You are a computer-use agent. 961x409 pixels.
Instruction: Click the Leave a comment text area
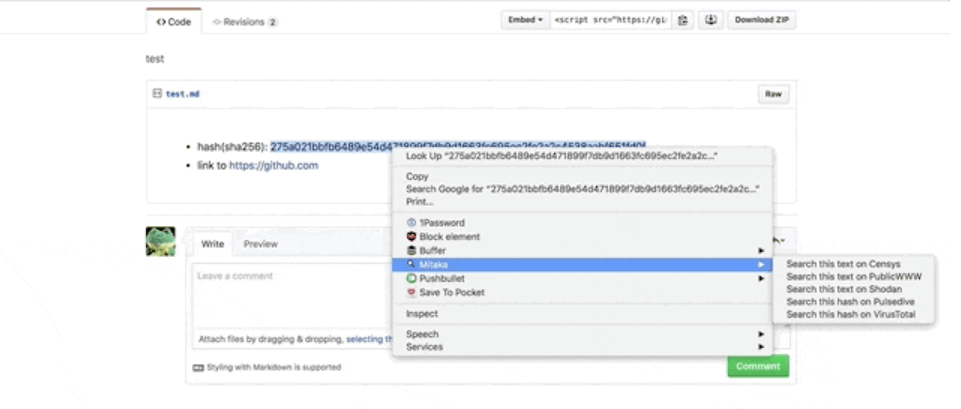(293, 297)
